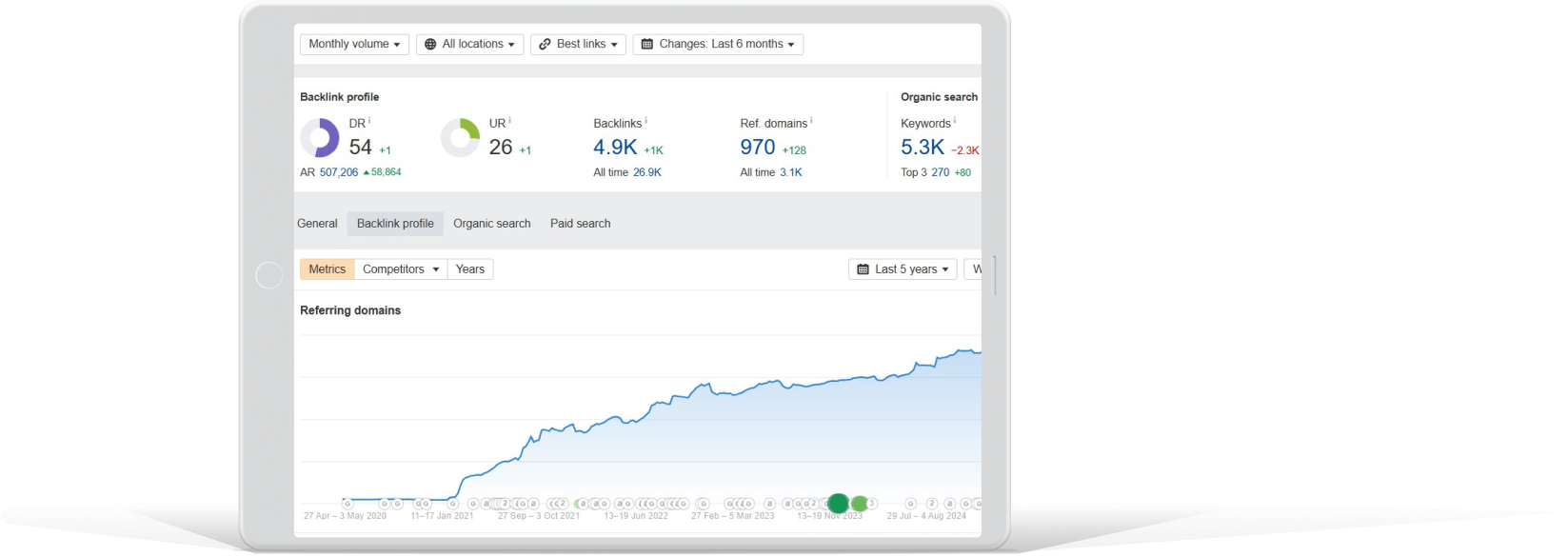The width and height of the screenshot is (1568, 557).
Task: Open the All locations dropdown
Action: [x=469, y=45]
